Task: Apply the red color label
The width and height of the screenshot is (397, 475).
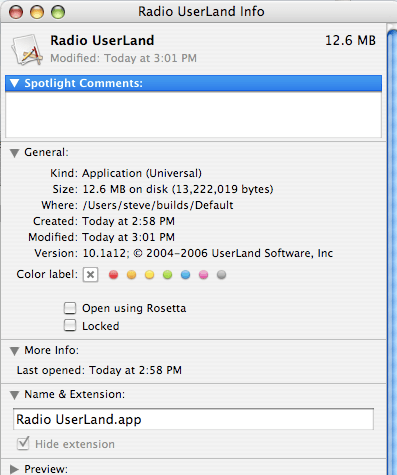Action: coord(113,275)
